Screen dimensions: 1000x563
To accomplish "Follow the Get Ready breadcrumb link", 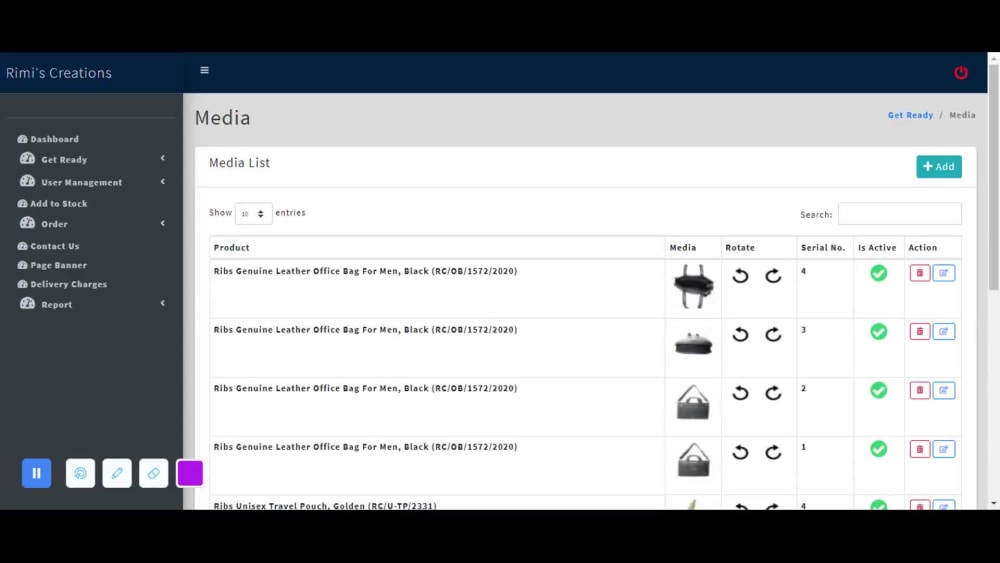I will coord(910,115).
